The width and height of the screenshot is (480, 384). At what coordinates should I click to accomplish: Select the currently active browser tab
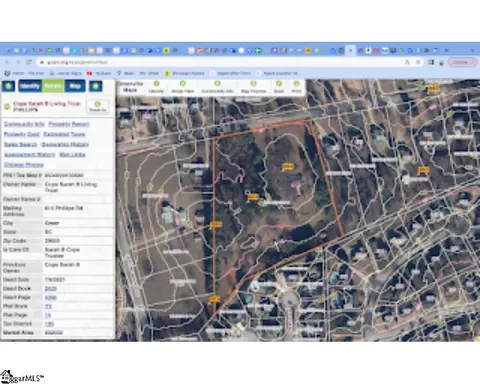click(350, 50)
